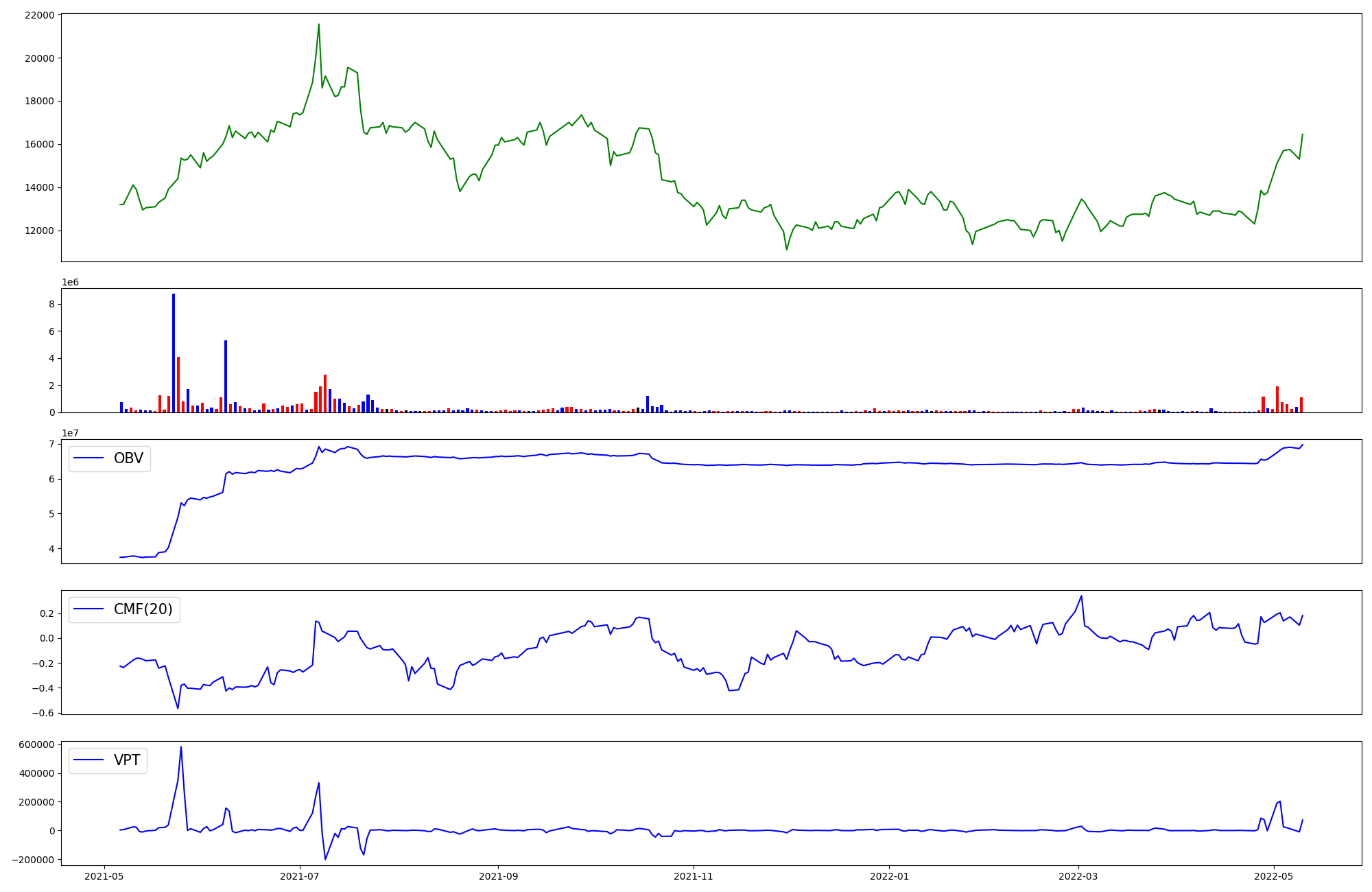Click the price peak near 21500
1372x892 pixels.
tap(318, 25)
